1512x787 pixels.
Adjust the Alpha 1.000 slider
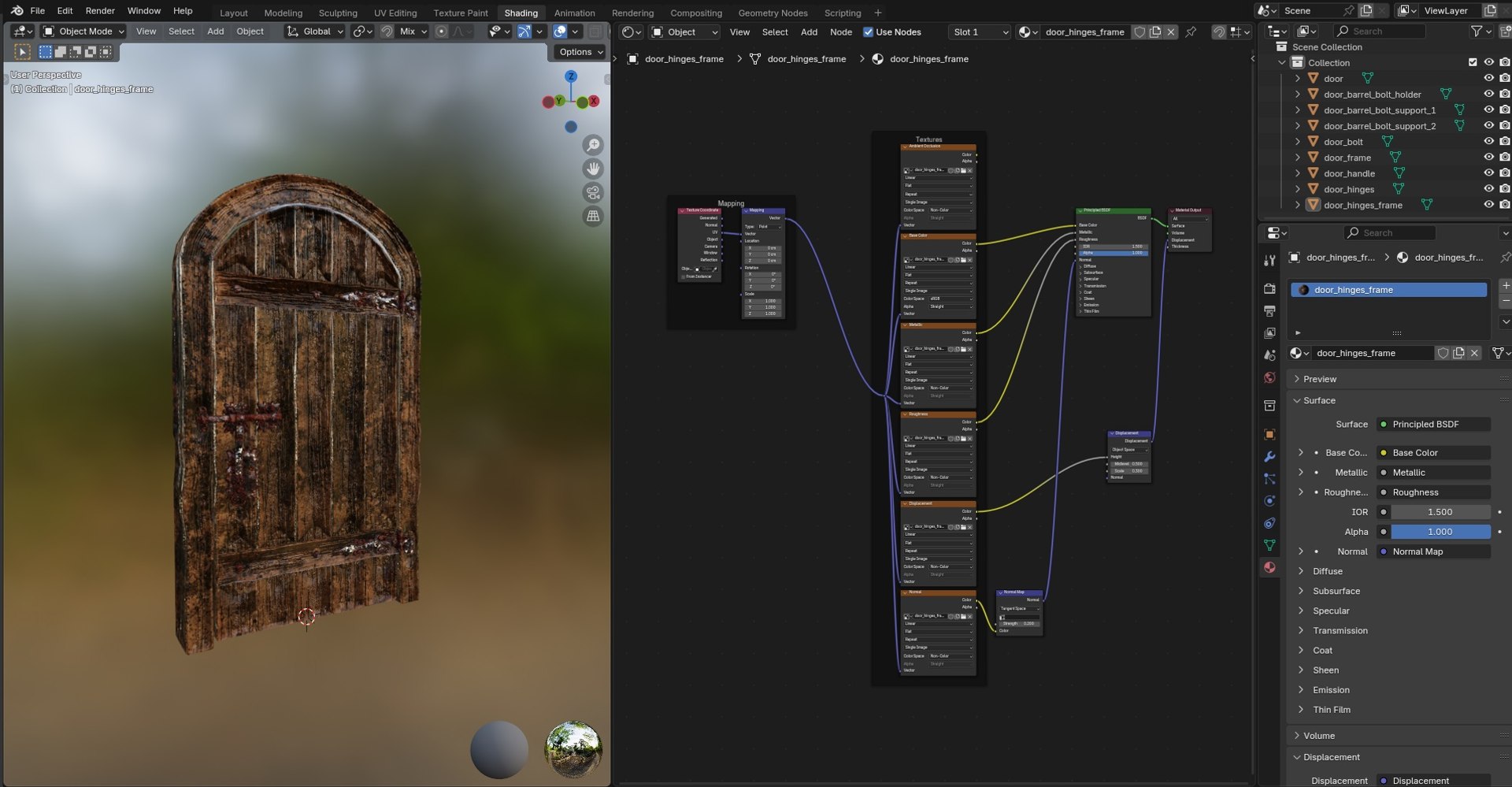point(1440,532)
